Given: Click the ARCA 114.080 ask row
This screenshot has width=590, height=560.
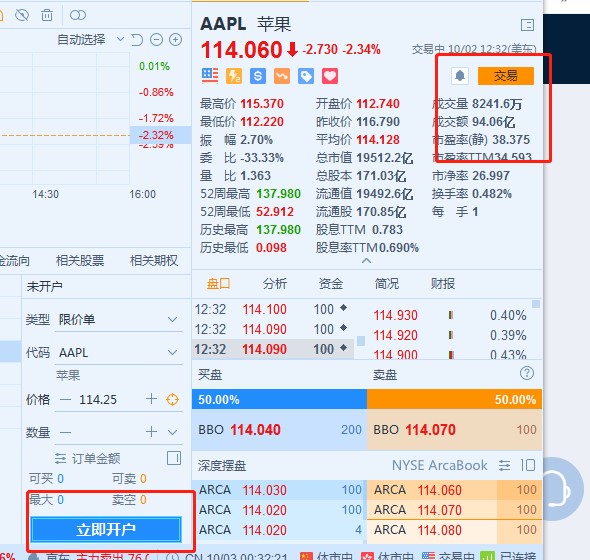Looking at the screenshot, I should tap(455, 530).
